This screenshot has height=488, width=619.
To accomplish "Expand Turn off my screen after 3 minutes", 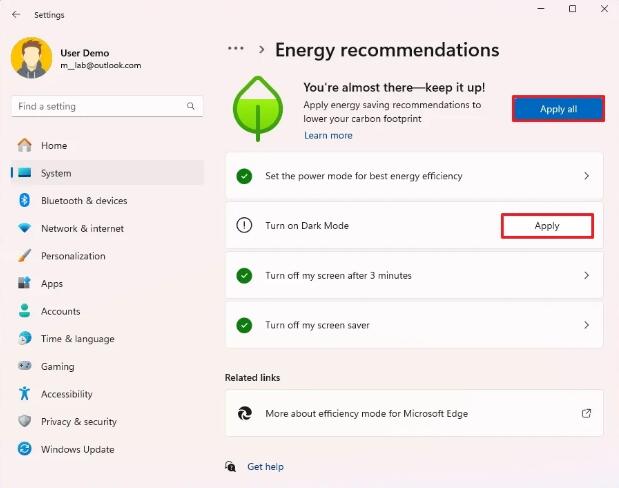I will coord(586,275).
